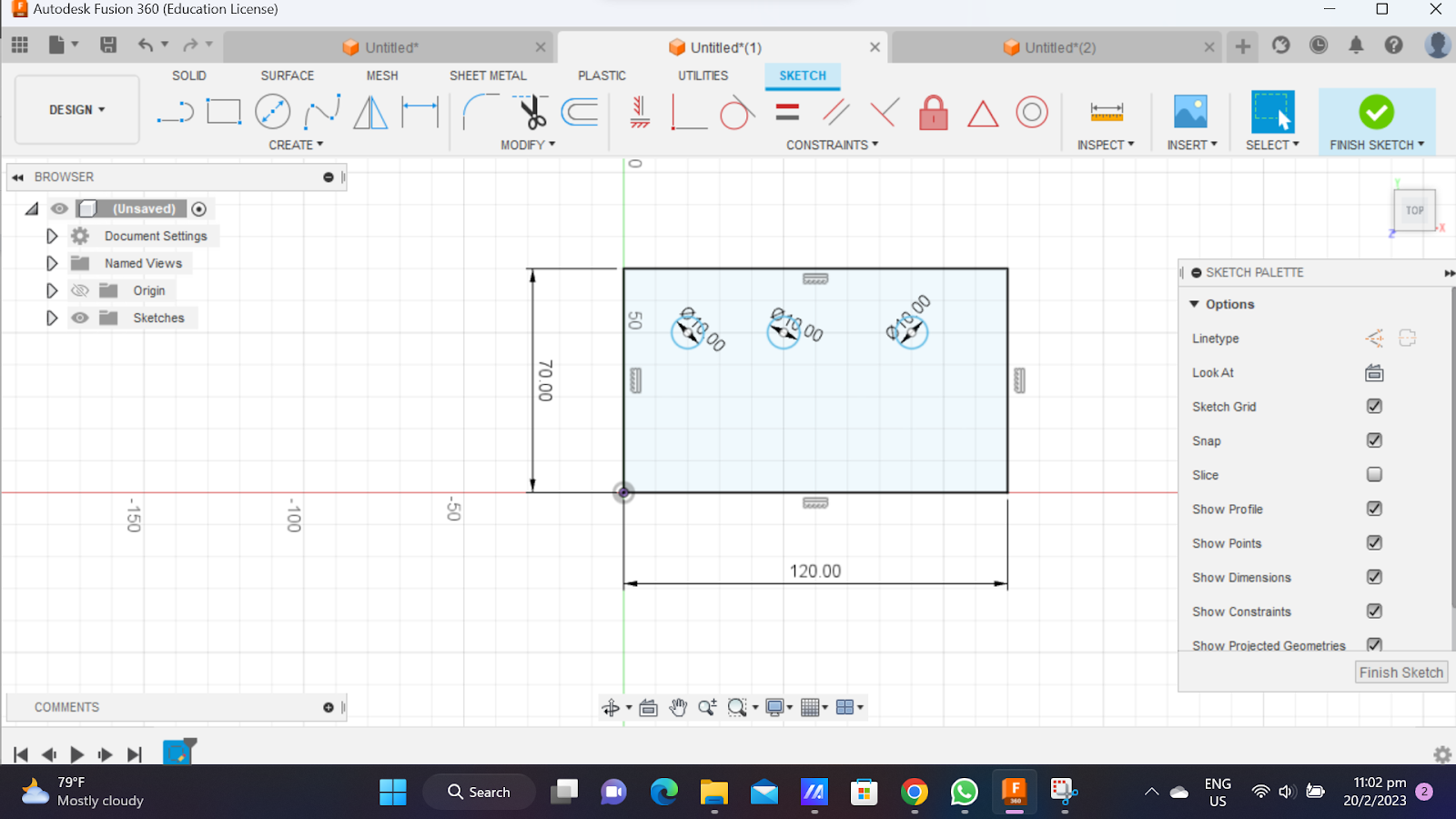Image resolution: width=1456 pixels, height=819 pixels.
Task: Switch to the UTILITIES tab
Action: [703, 76]
